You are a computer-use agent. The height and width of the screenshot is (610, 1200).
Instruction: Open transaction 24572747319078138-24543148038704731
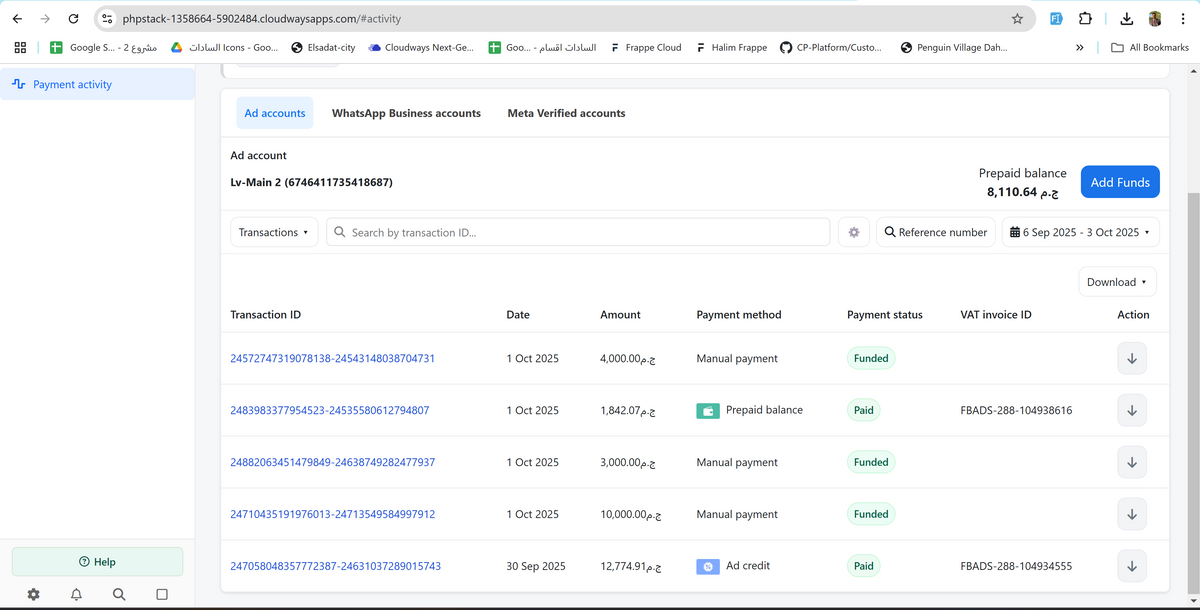coord(332,358)
